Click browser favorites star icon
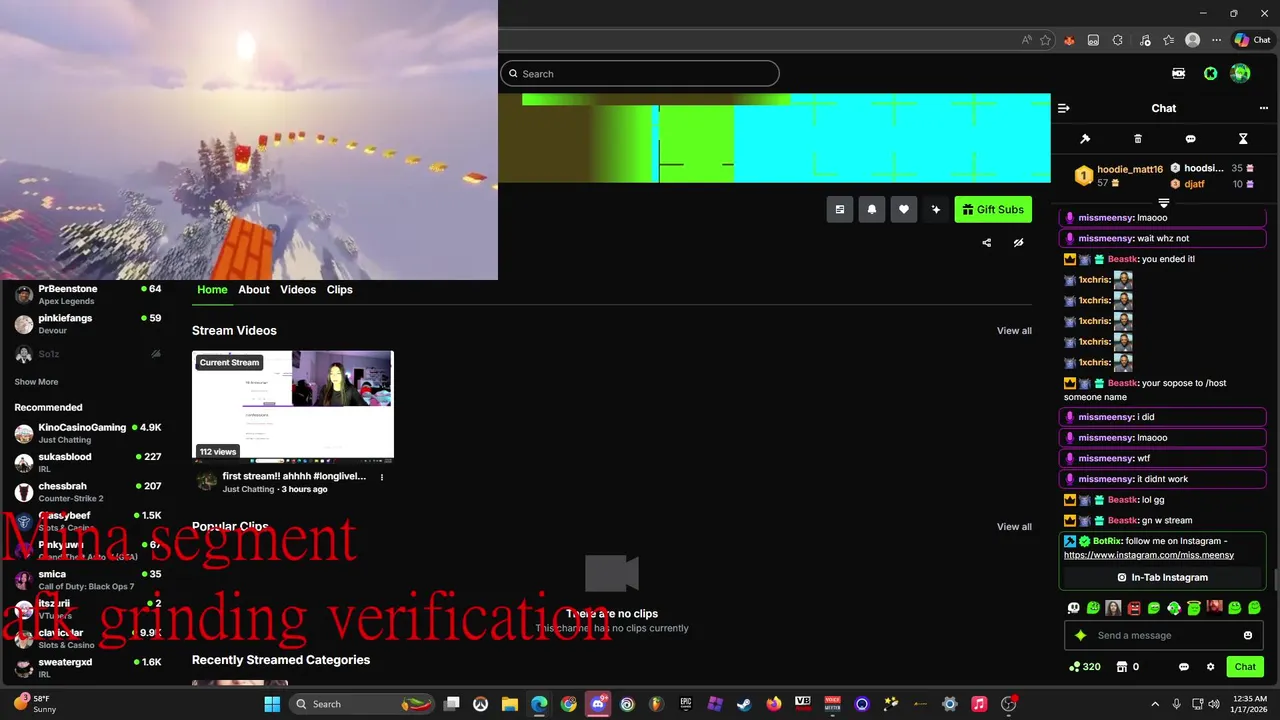Viewport: 1280px width, 720px height. coord(1045,40)
